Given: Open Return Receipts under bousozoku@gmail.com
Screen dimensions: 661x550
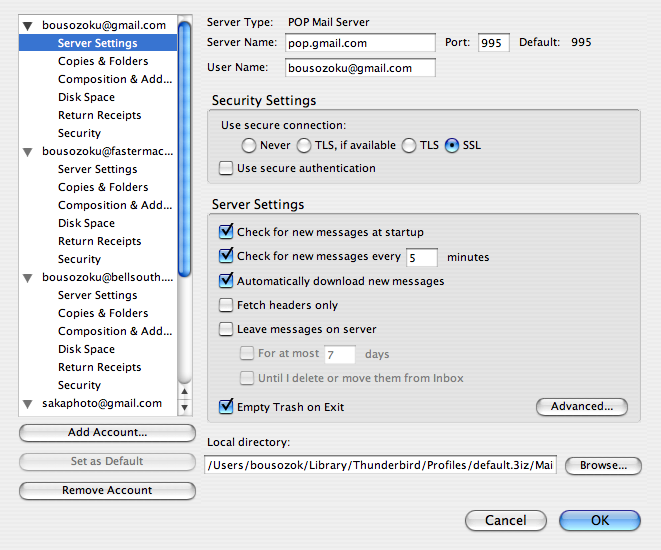Looking at the screenshot, I should pyautogui.click(x=98, y=115).
